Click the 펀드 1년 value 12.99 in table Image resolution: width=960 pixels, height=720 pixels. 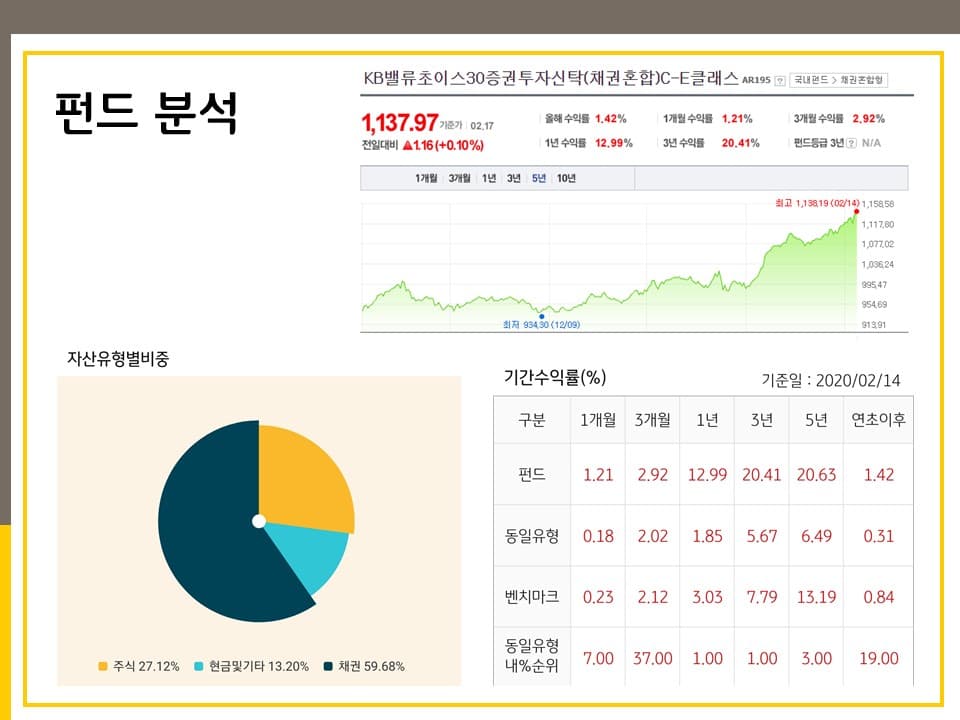point(707,474)
